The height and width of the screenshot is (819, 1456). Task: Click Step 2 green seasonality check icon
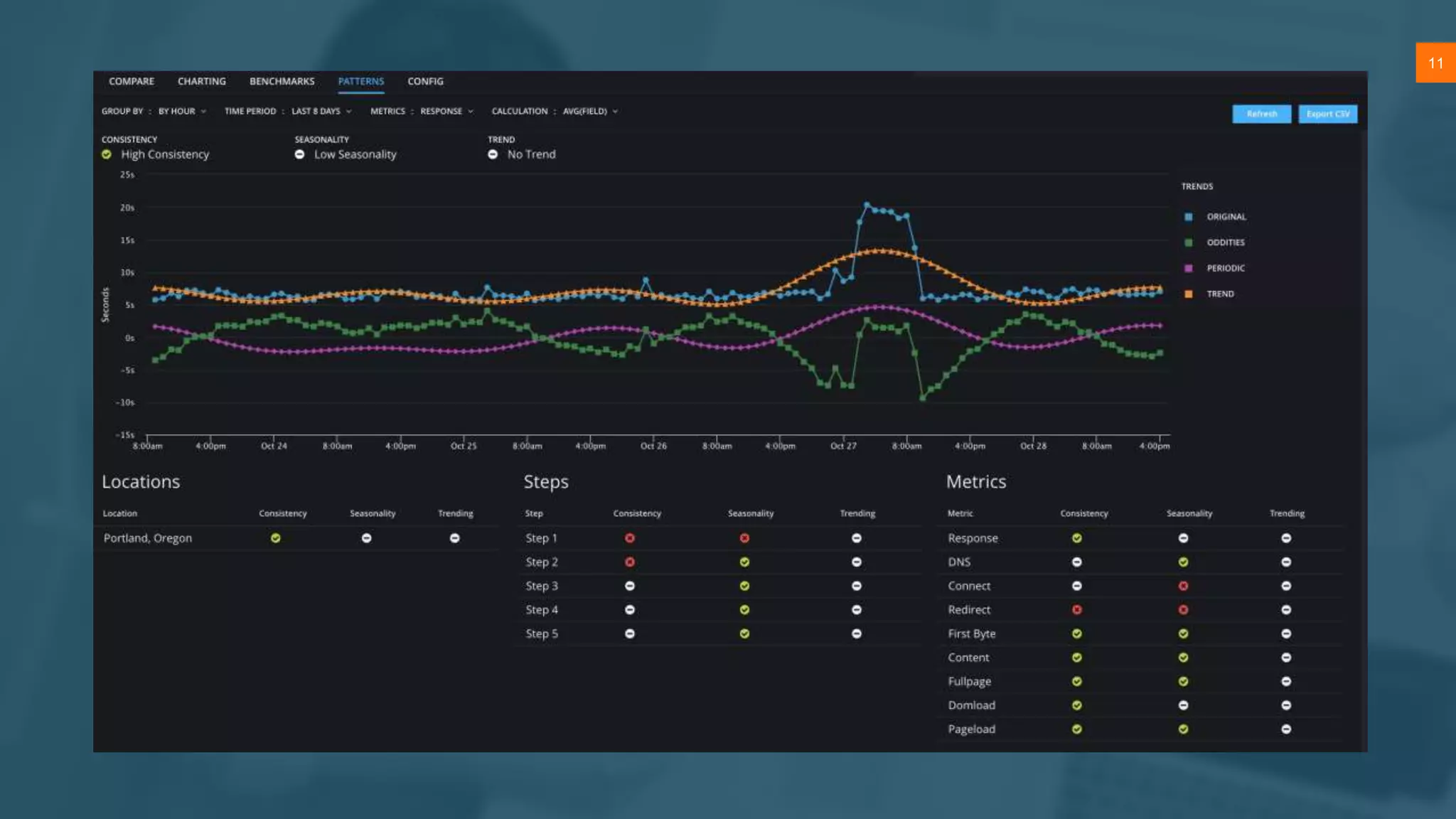click(744, 562)
